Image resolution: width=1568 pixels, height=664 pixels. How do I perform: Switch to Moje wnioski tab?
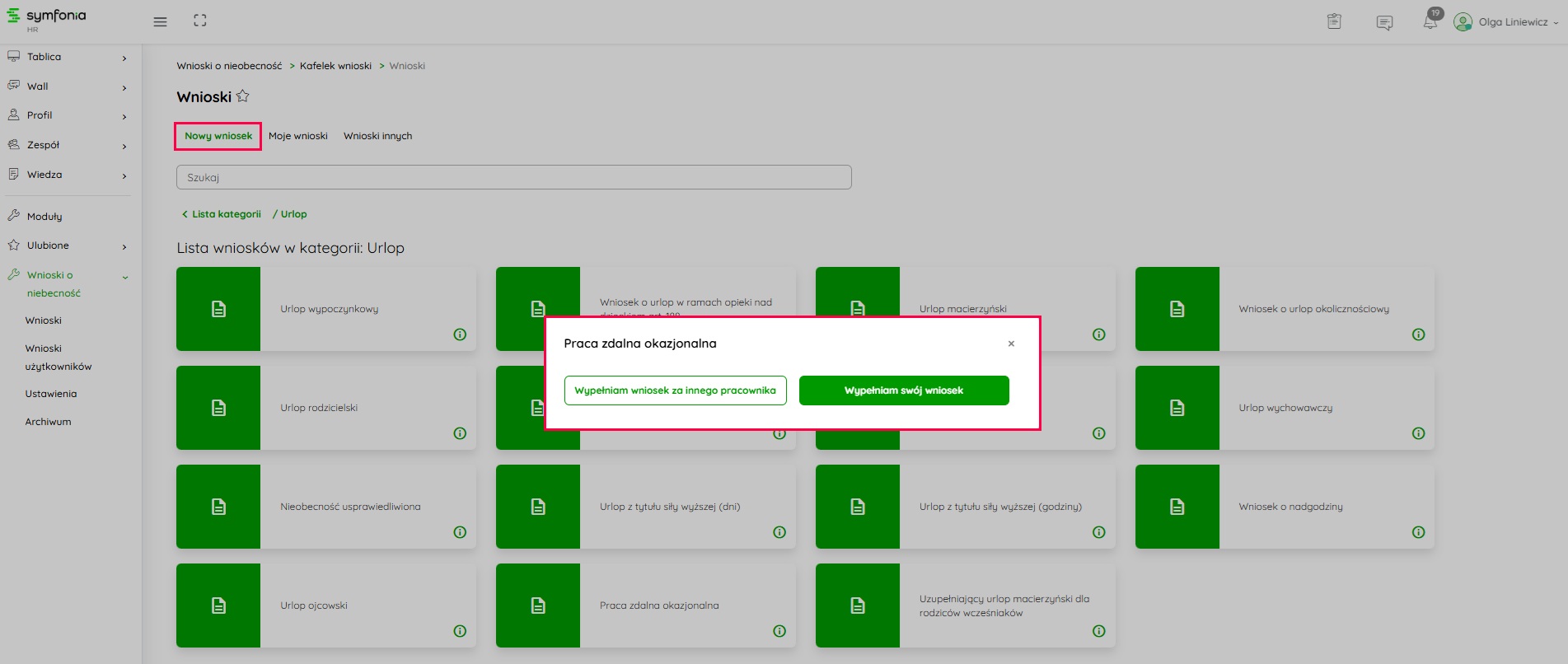pyautogui.click(x=297, y=136)
